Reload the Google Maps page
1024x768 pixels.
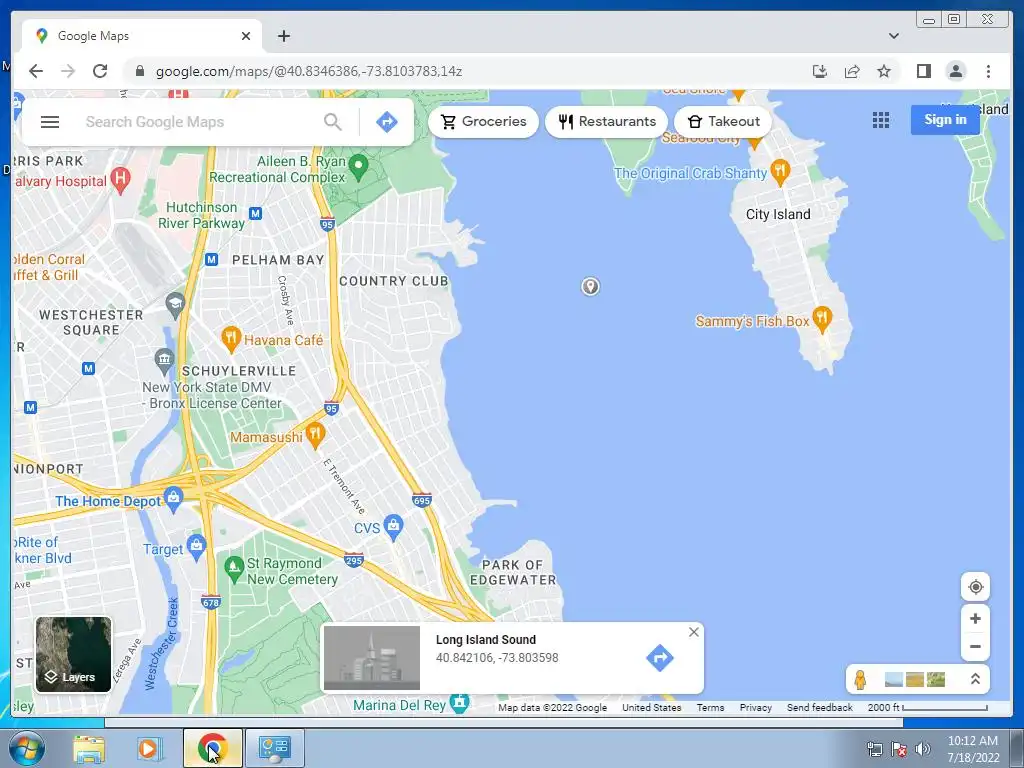(100, 71)
